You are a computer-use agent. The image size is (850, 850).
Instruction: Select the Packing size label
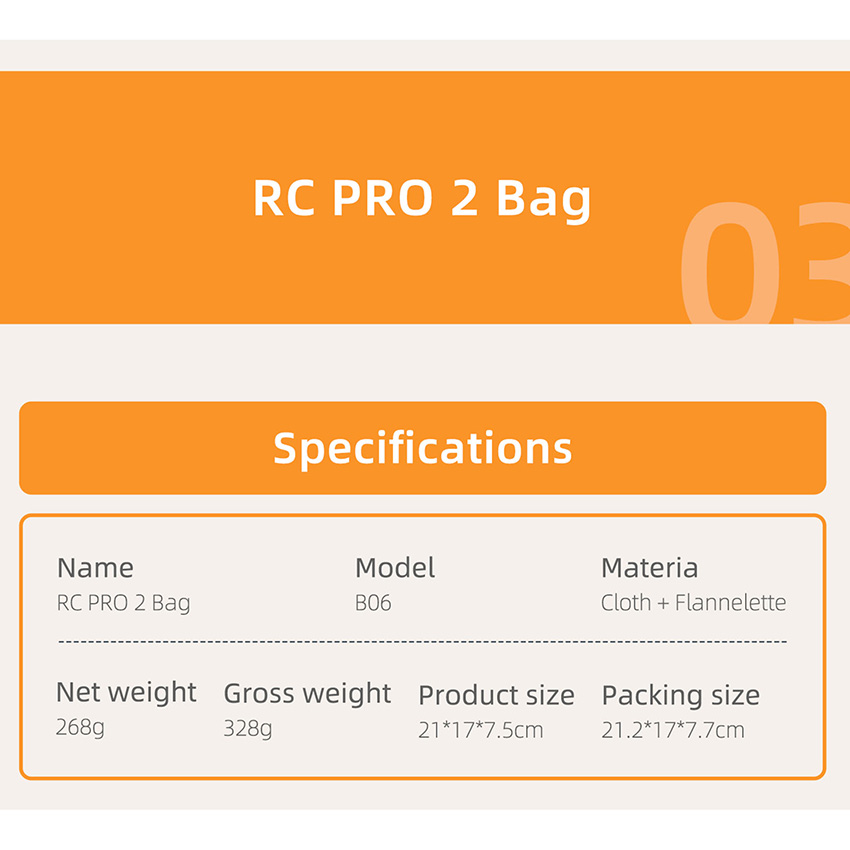coord(680,695)
